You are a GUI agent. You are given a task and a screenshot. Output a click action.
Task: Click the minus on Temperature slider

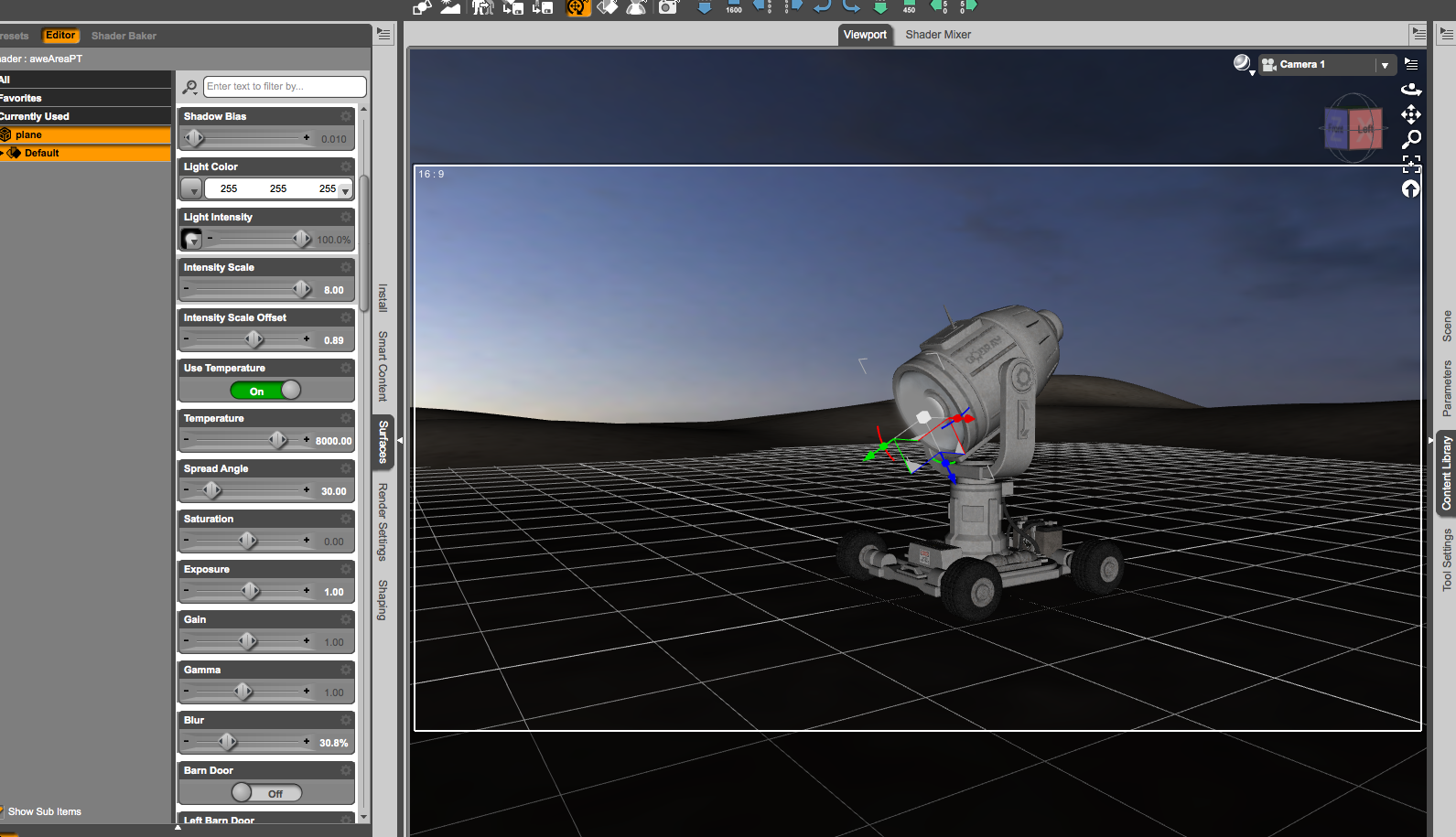[187, 440]
